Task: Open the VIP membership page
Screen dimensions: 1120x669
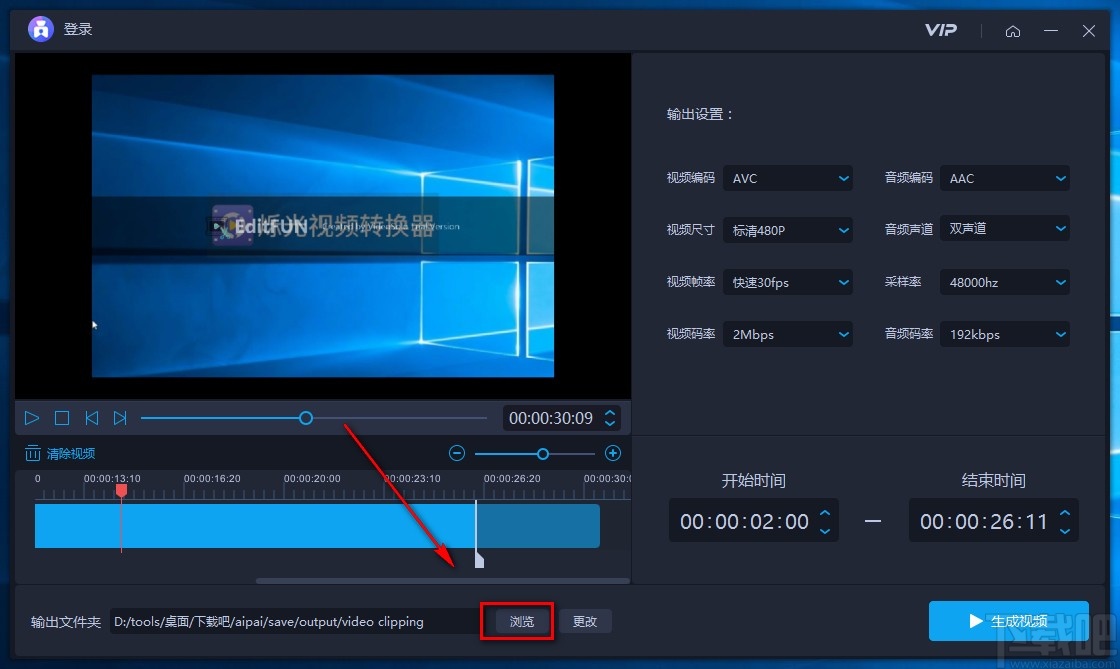Action: pos(941,30)
